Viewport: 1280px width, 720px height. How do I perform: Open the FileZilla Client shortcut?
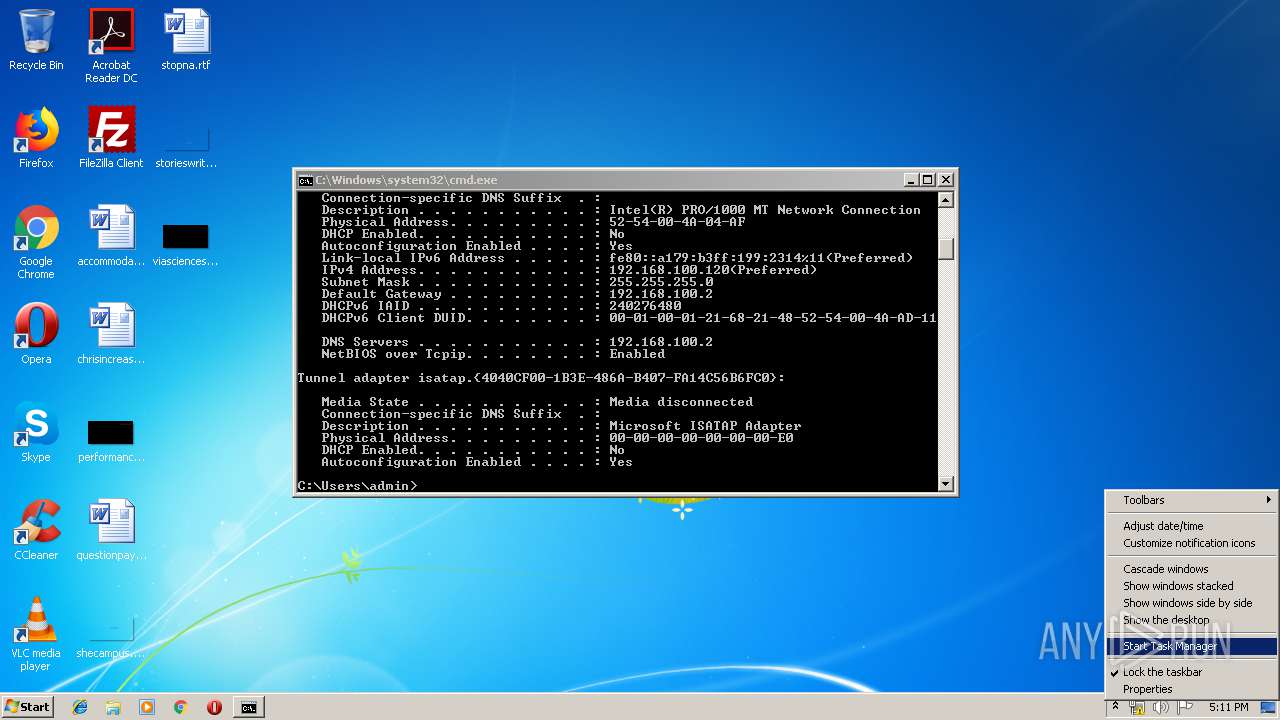[111, 138]
